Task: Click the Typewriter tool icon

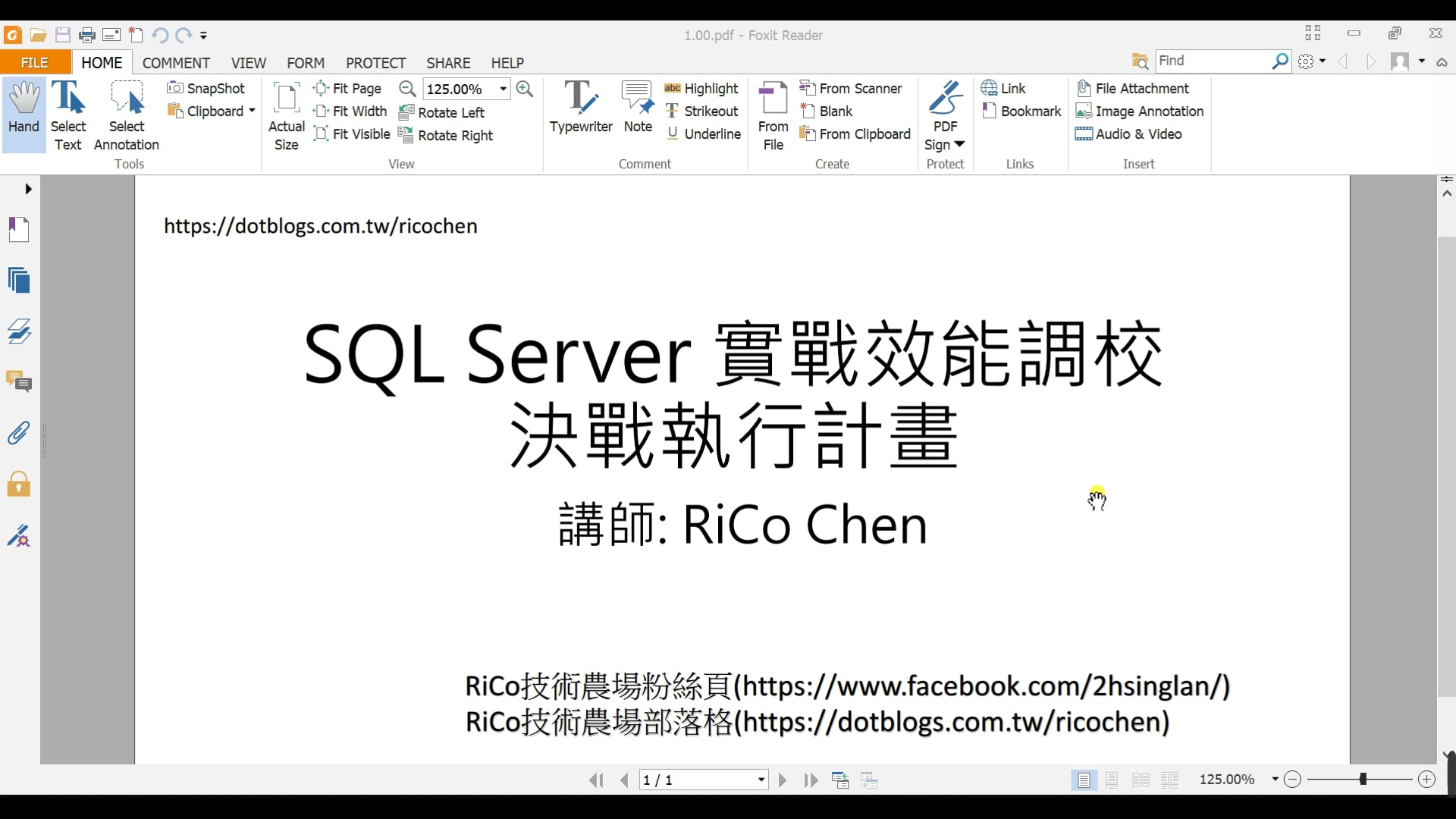Action: point(580,99)
